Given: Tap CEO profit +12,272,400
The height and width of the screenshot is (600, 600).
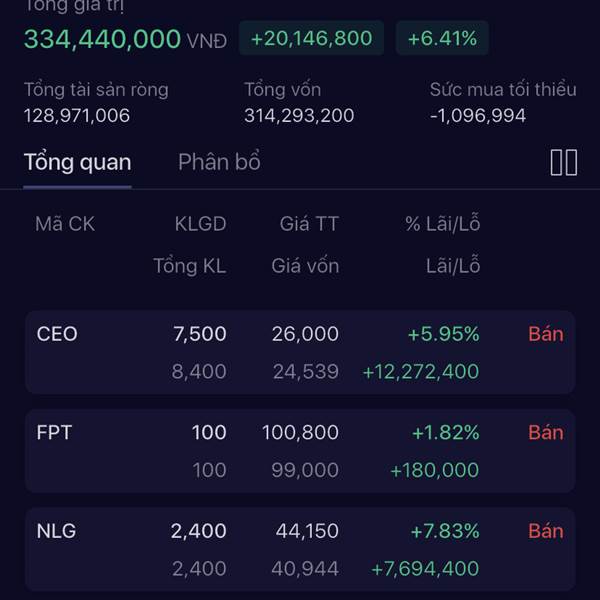Looking at the screenshot, I should coord(421,372).
